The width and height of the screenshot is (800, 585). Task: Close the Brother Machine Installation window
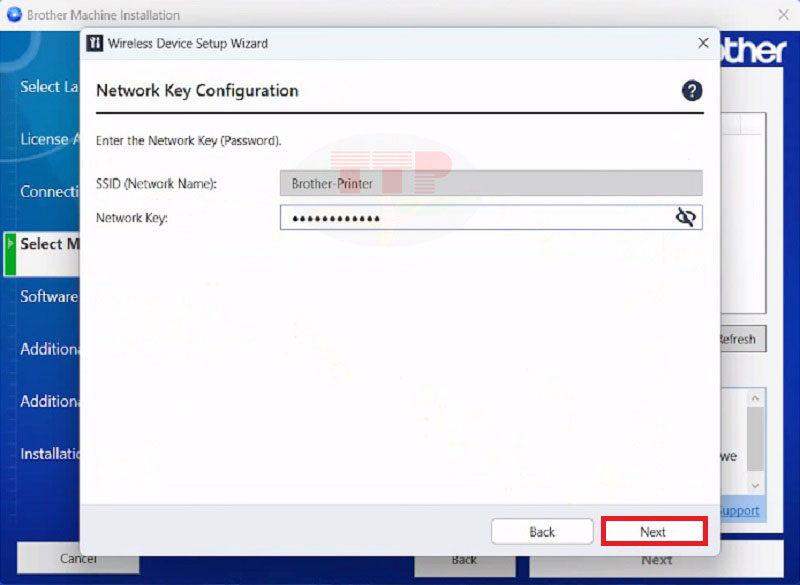coord(783,15)
